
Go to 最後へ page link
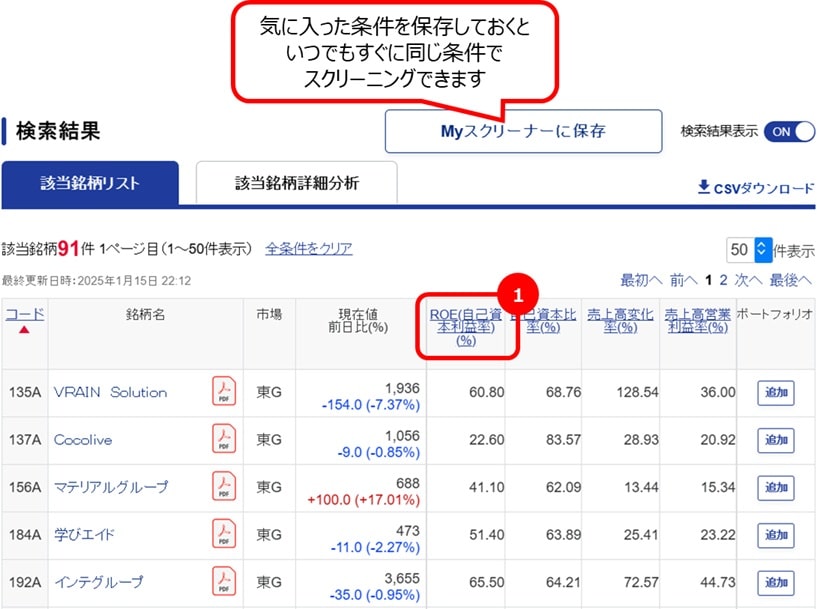coord(791,280)
